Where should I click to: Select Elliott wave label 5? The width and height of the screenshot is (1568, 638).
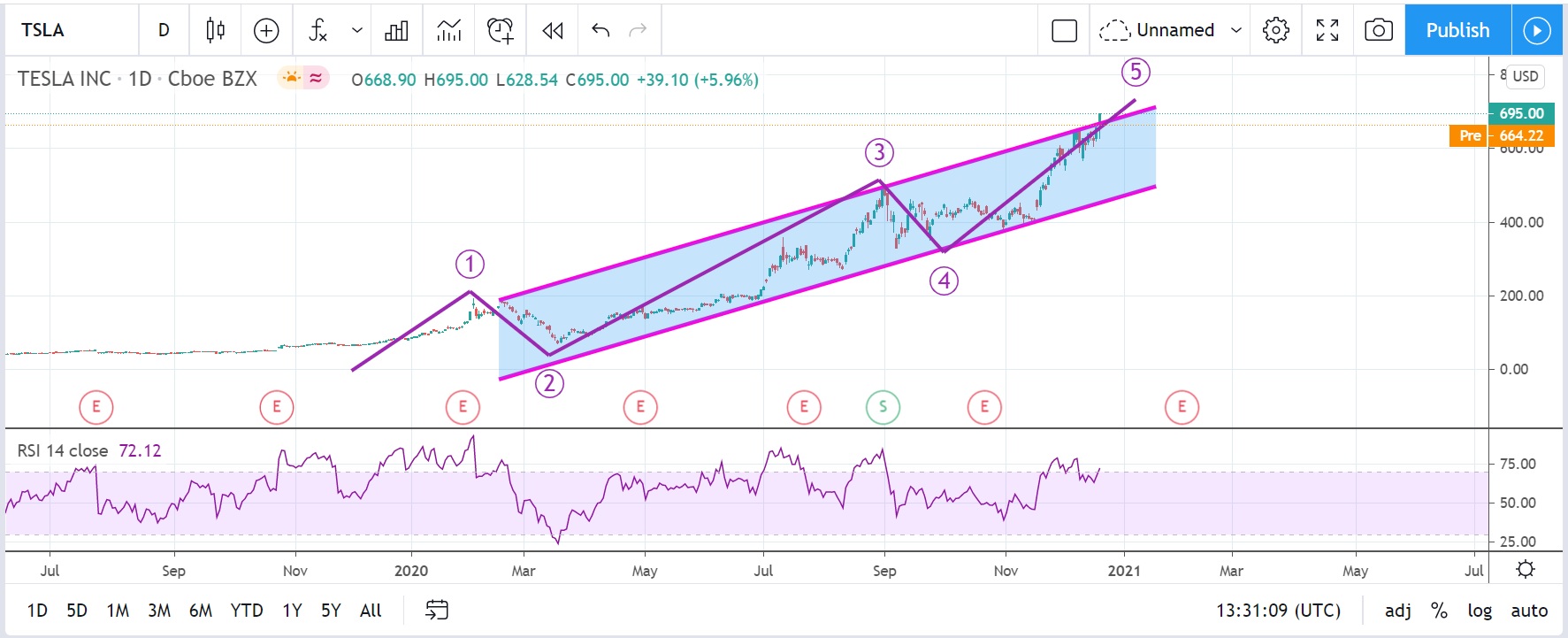click(x=1136, y=72)
